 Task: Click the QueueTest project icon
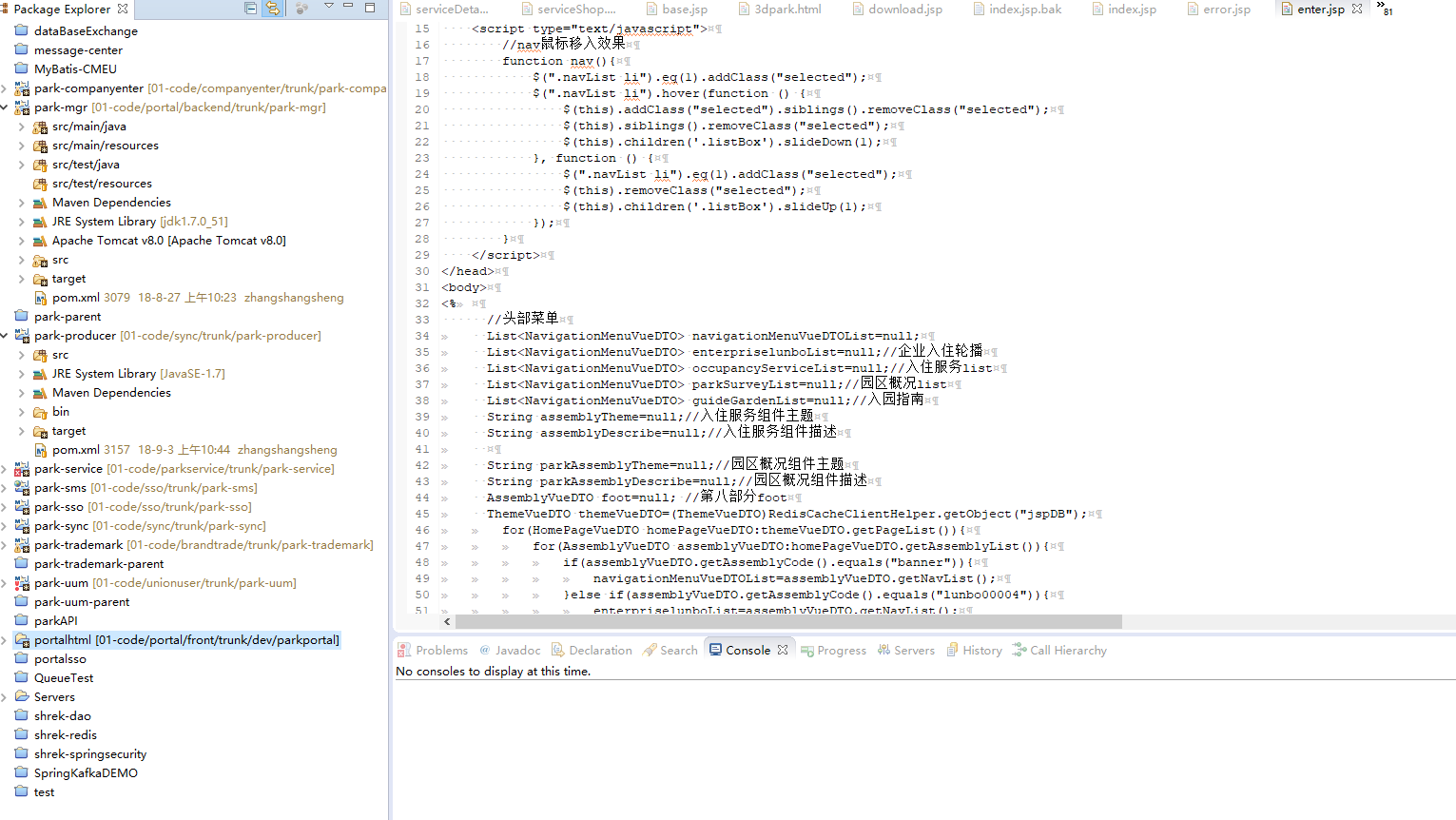pyautogui.click(x=22, y=677)
